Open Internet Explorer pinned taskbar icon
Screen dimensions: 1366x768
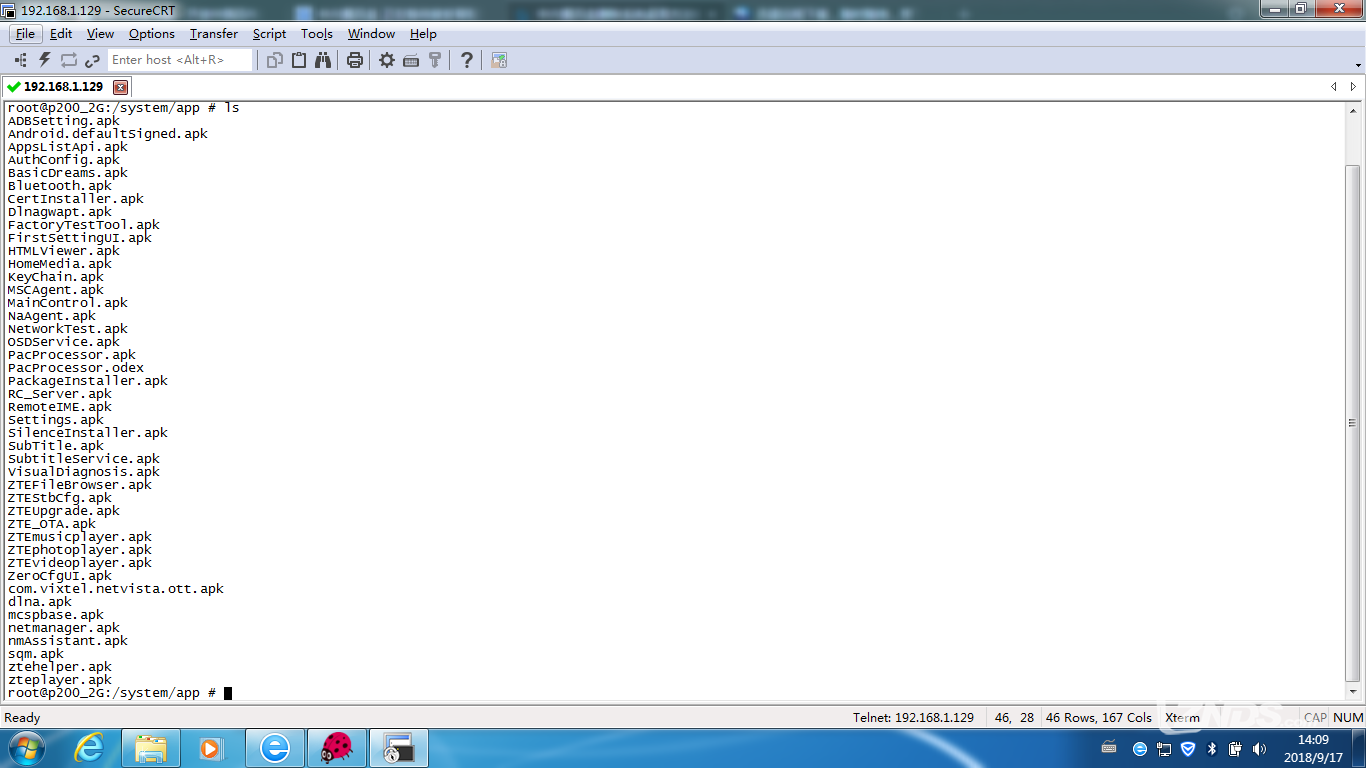89,748
